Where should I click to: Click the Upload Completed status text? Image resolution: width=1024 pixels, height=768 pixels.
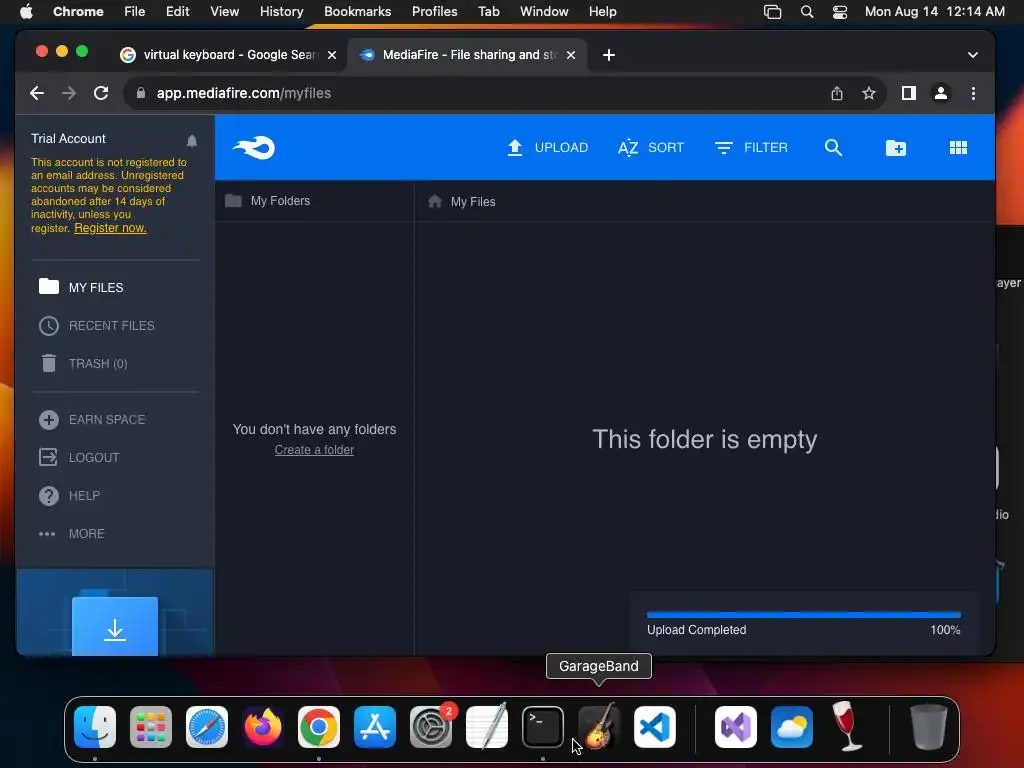[696, 630]
